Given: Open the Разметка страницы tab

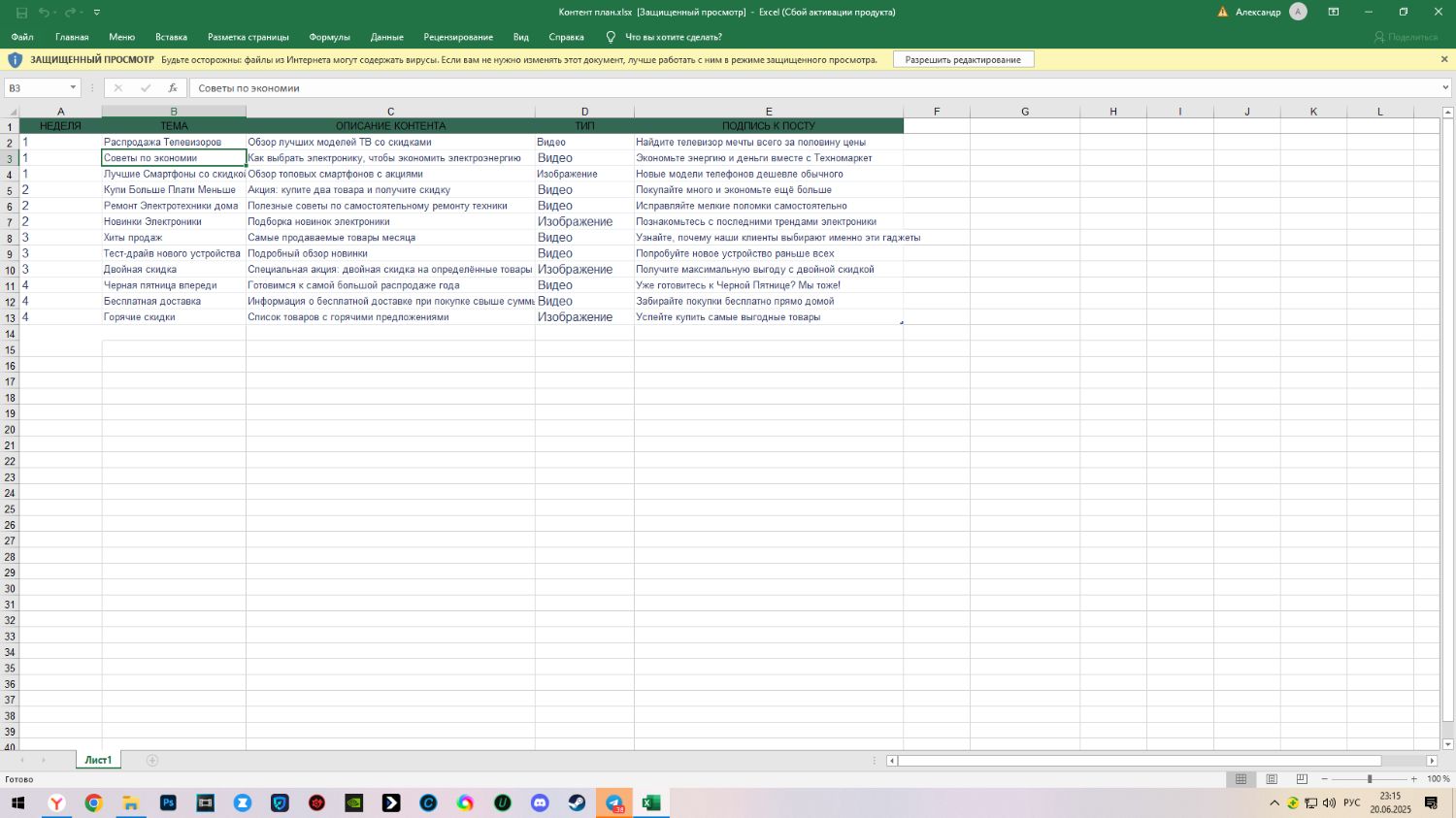Looking at the screenshot, I should click(248, 37).
